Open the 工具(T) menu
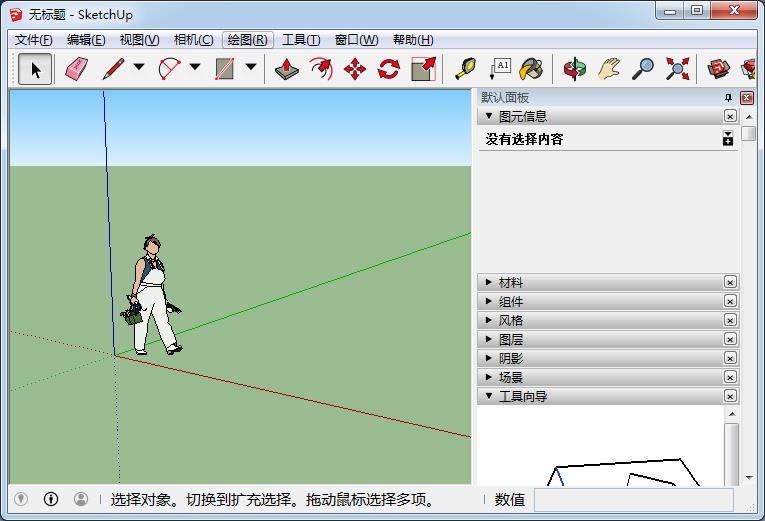Viewport: 765px width, 521px height. click(x=301, y=40)
